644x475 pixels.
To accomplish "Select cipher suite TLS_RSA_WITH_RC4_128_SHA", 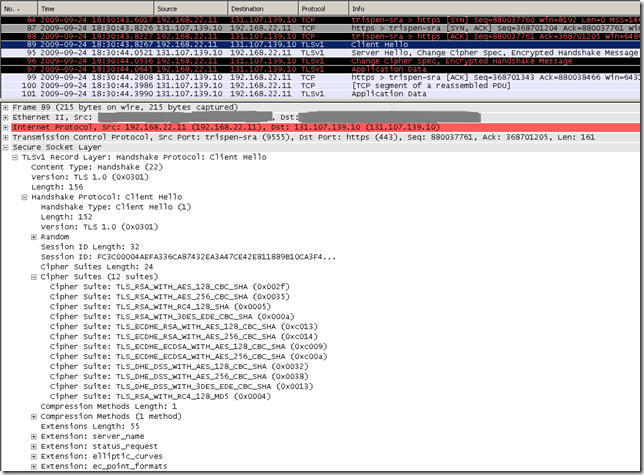I will 160,307.
